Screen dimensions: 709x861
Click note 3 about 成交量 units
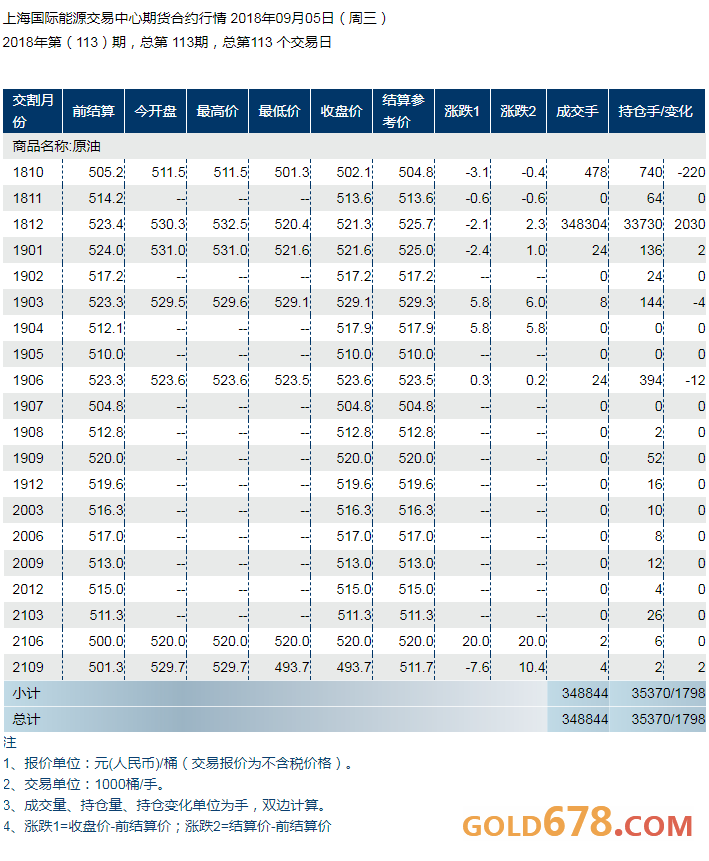pos(165,805)
